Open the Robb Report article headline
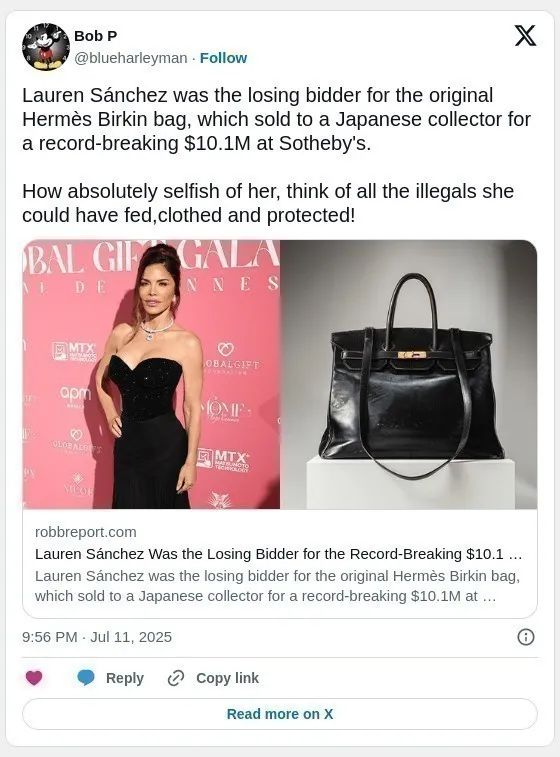Viewport: 560px width, 757px height. coord(279,554)
